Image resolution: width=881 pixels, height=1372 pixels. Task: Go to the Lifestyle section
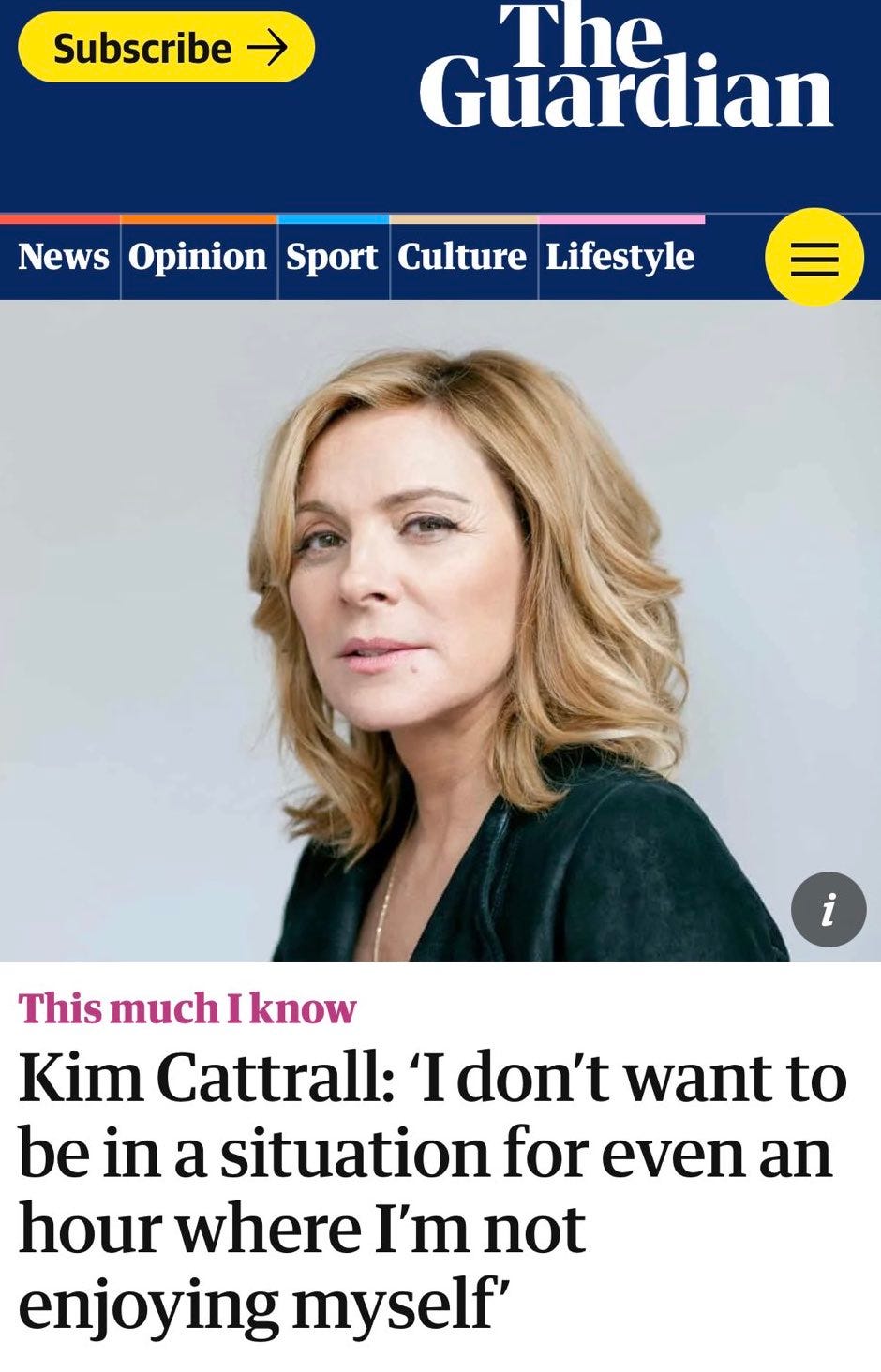620,258
